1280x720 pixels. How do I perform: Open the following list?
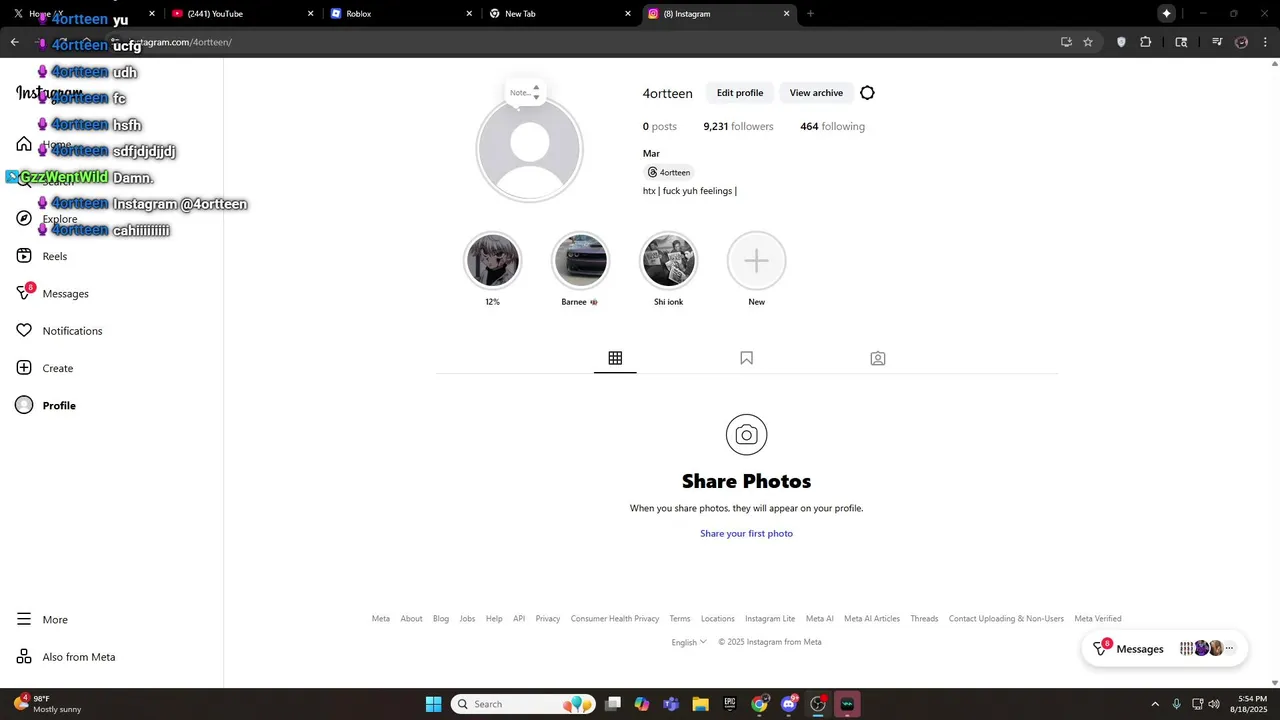[x=832, y=127]
